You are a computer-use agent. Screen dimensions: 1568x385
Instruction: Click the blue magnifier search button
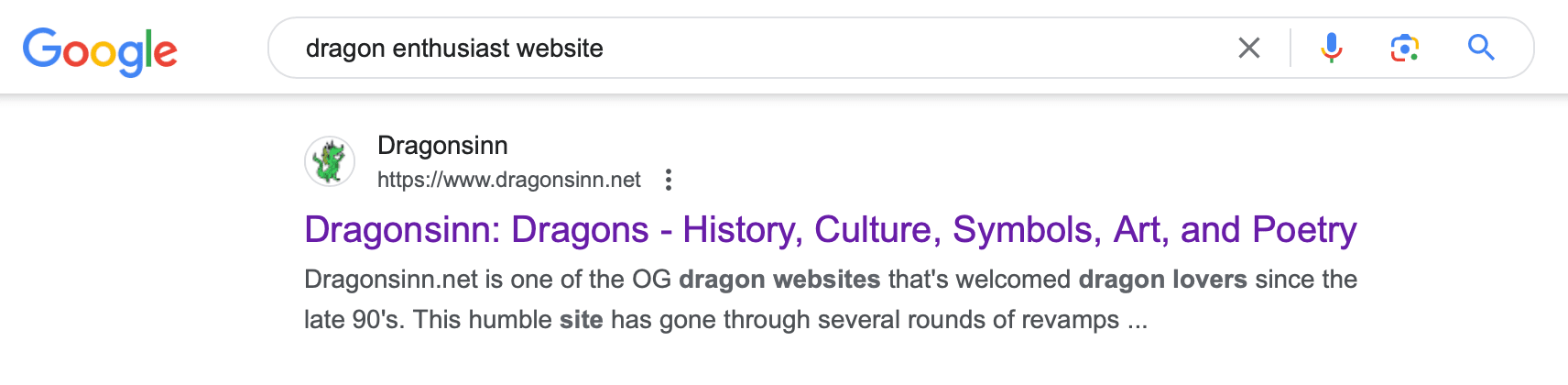pos(1481,48)
